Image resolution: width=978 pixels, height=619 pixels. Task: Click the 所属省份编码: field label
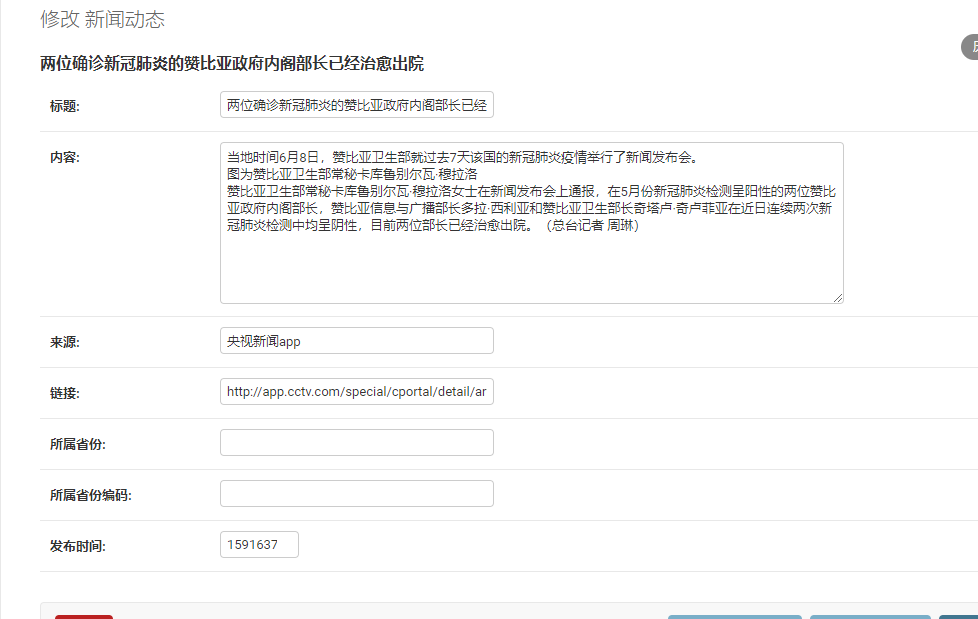pos(91,495)
